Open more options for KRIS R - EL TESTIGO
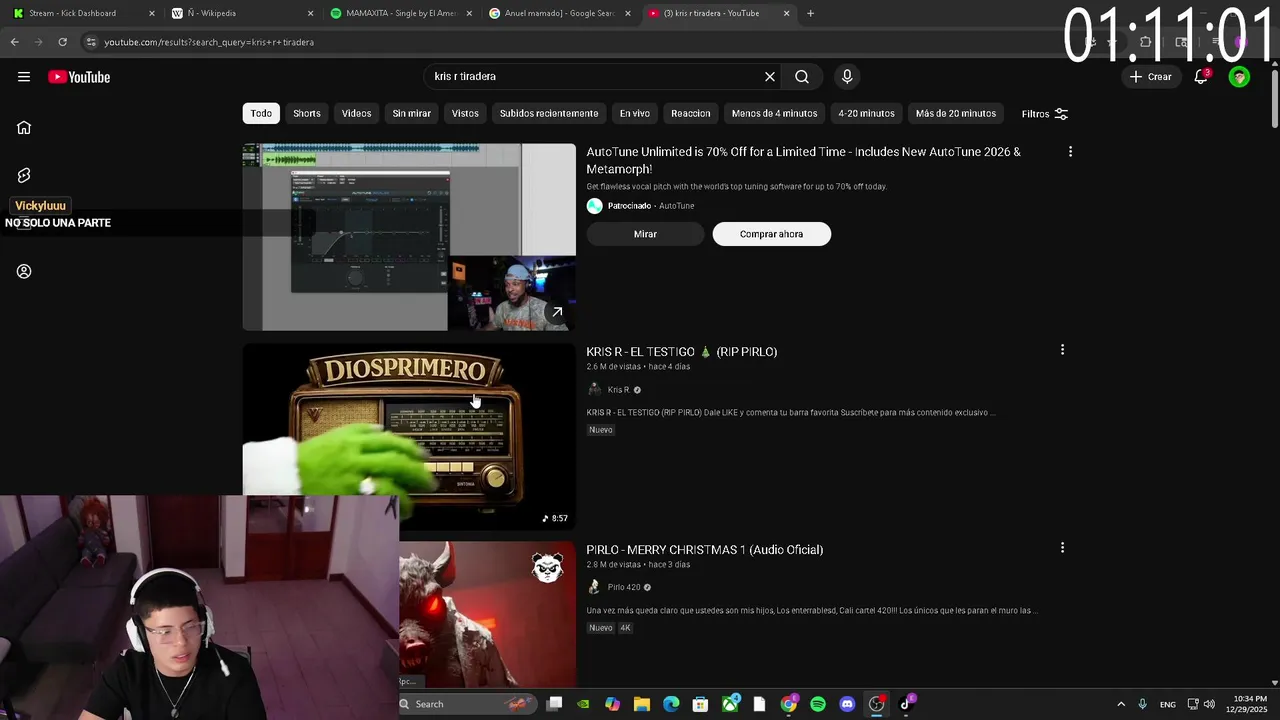Screen dimensions: 1280x720 point(1062,350)
